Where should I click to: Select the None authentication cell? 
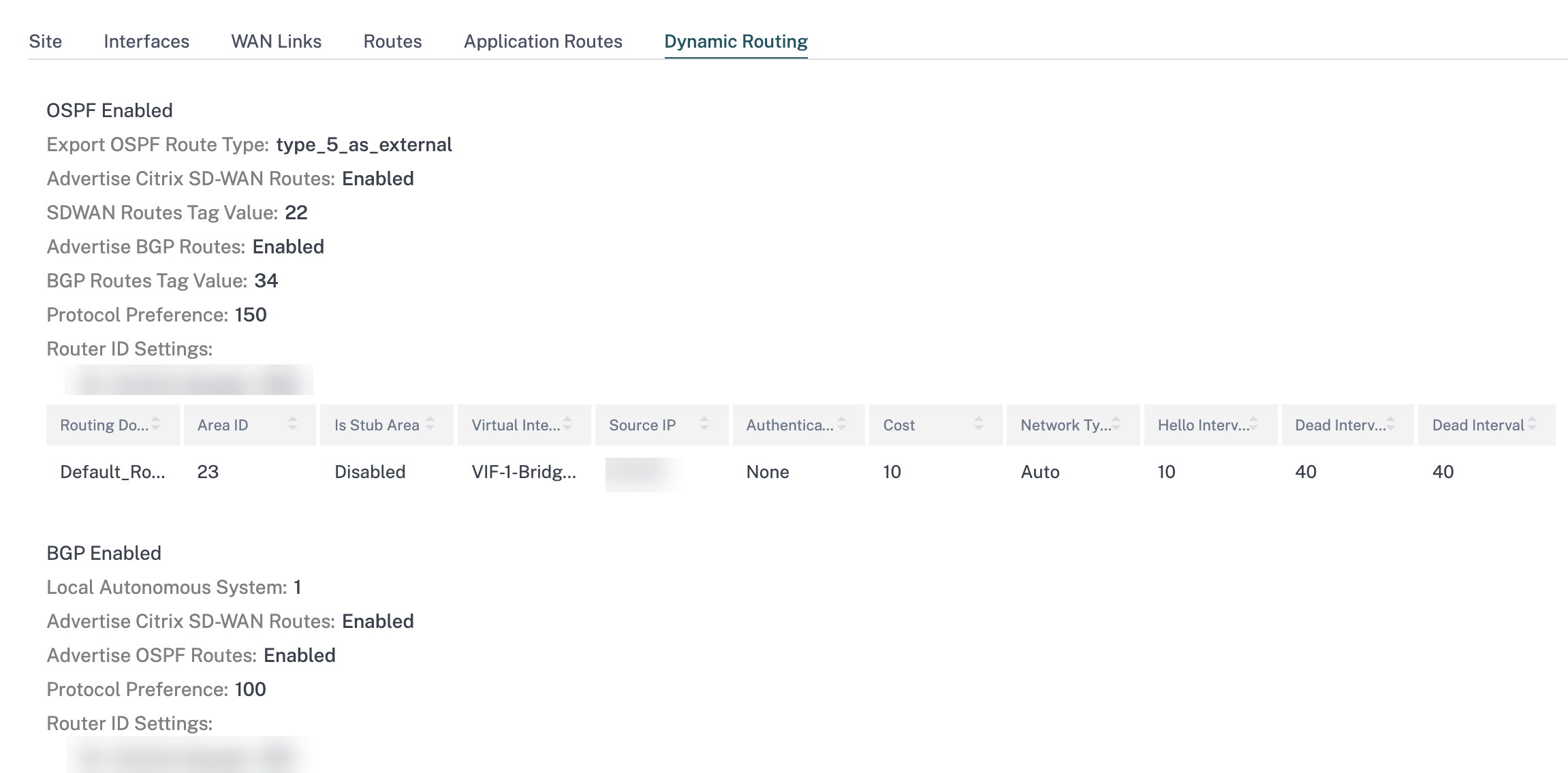click(768, 472)
